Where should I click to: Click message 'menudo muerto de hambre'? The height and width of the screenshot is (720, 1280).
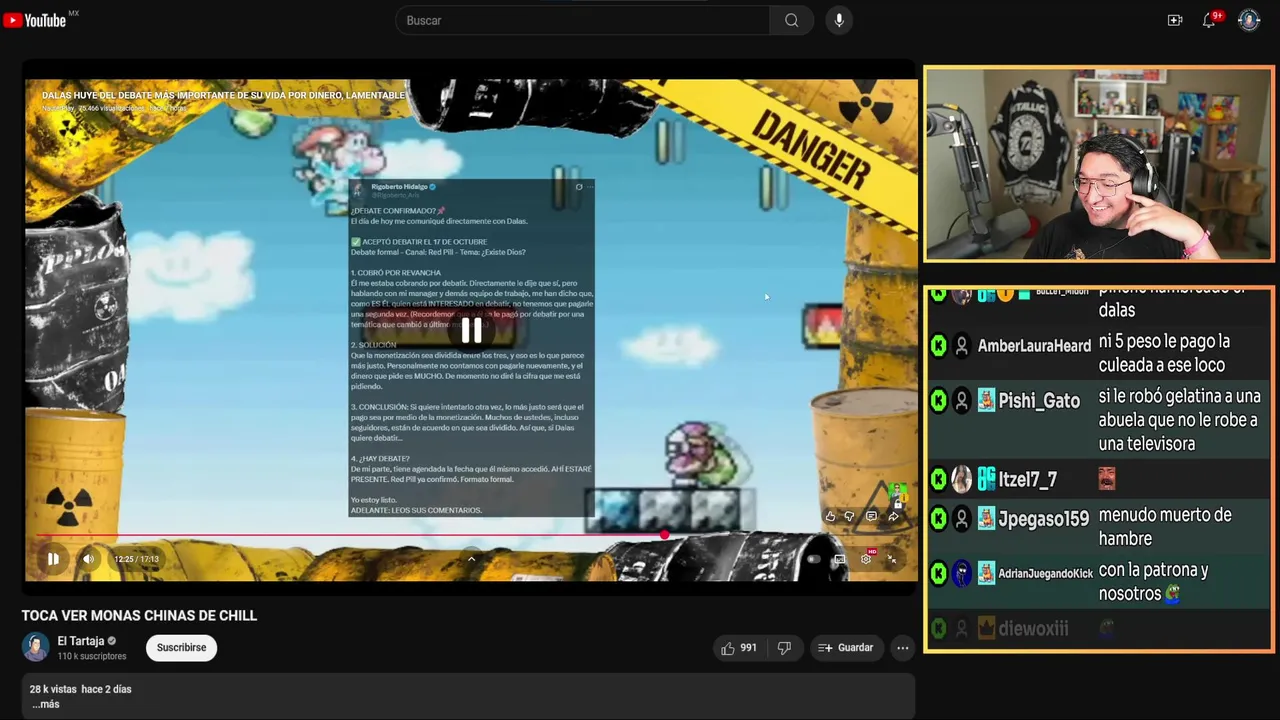[1165, 527]
